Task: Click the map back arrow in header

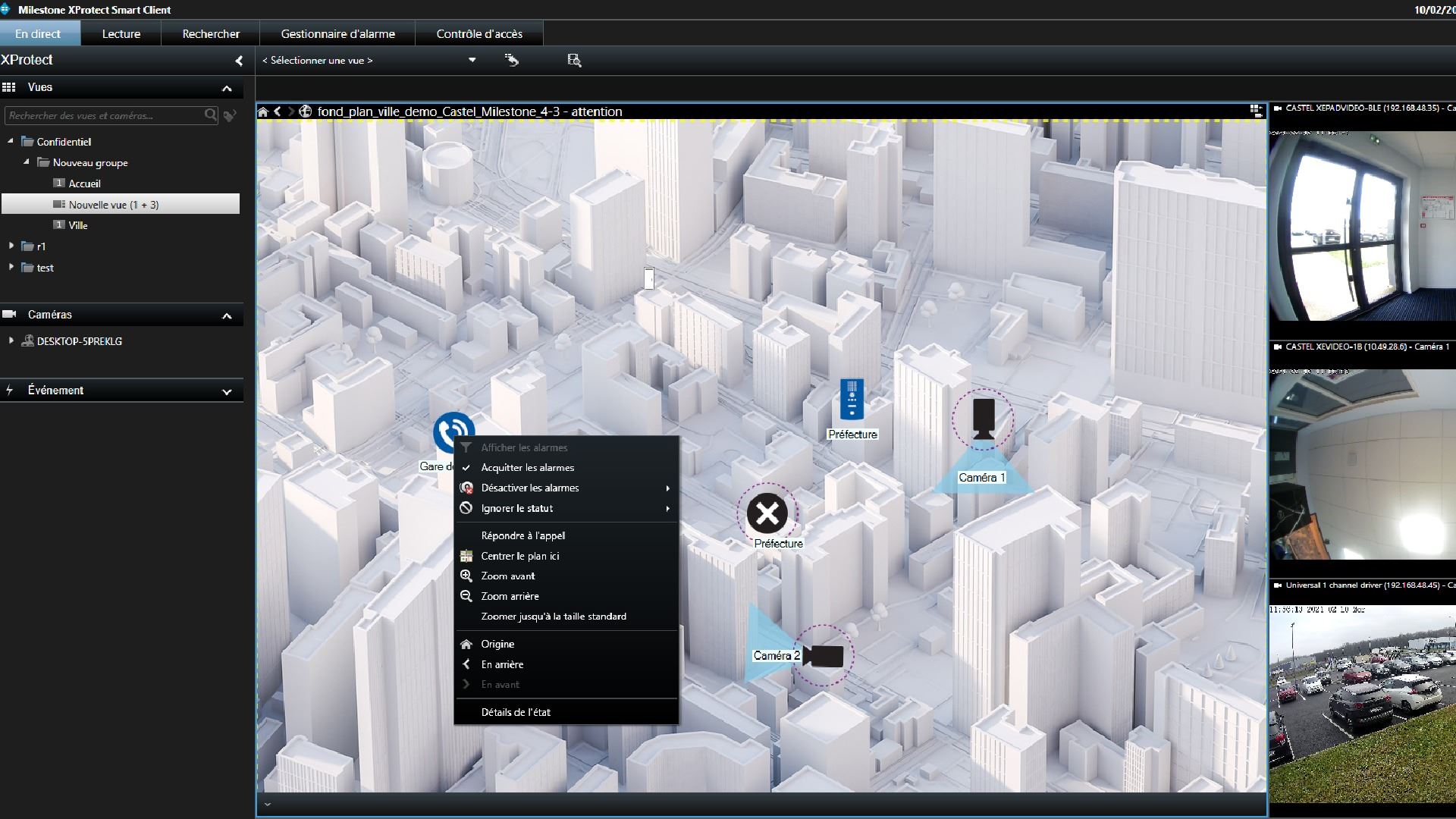Action: [278, 111]
